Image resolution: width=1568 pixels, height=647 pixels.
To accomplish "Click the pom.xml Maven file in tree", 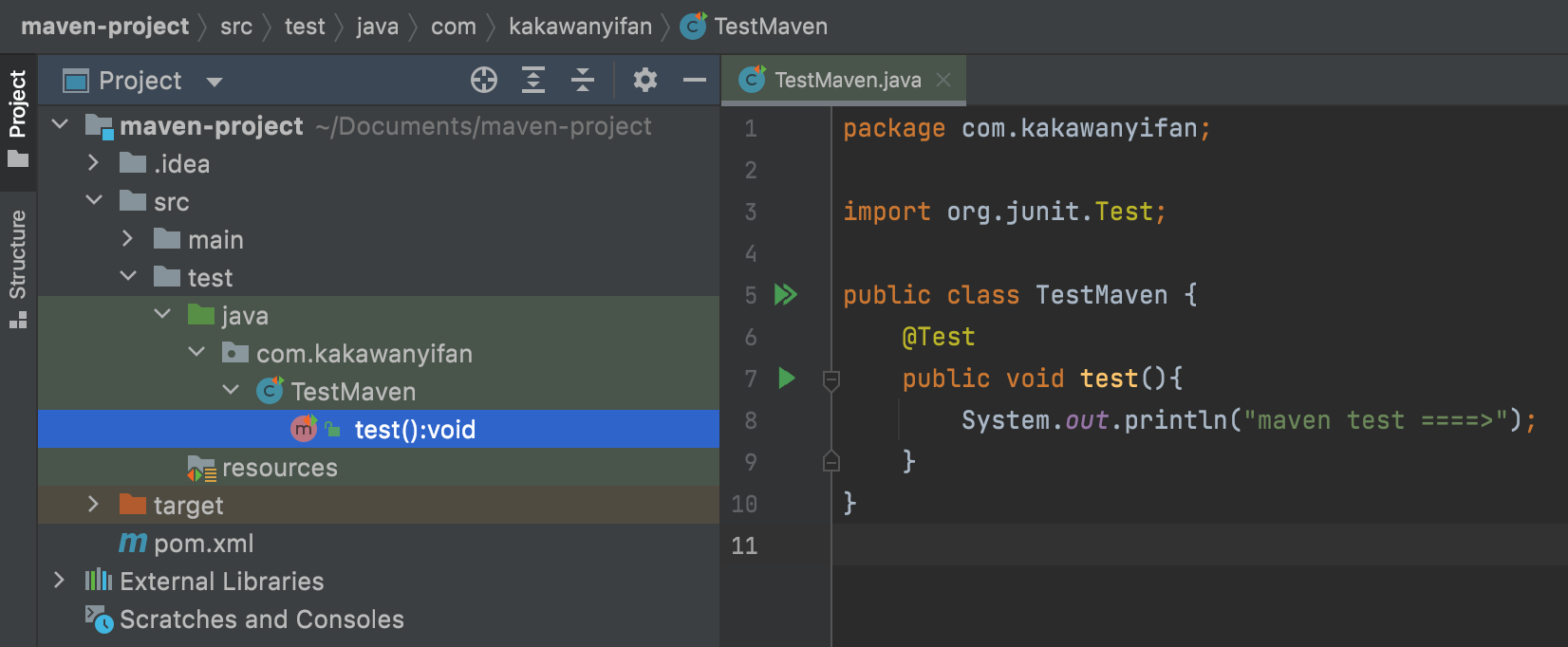I will [203, 544].
